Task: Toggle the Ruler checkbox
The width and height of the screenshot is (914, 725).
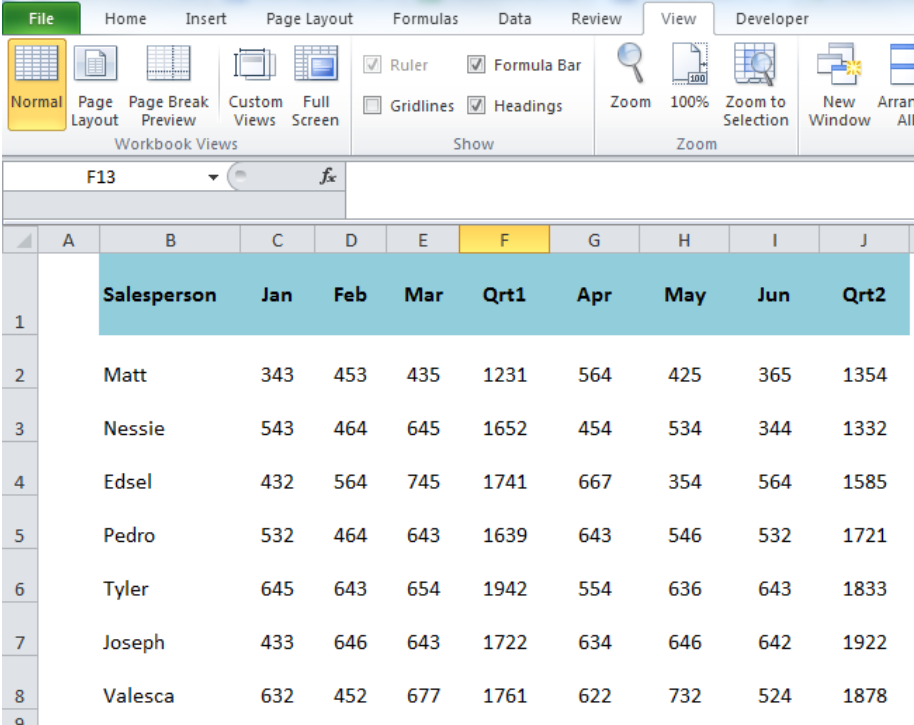Action: tap(372, 64)
